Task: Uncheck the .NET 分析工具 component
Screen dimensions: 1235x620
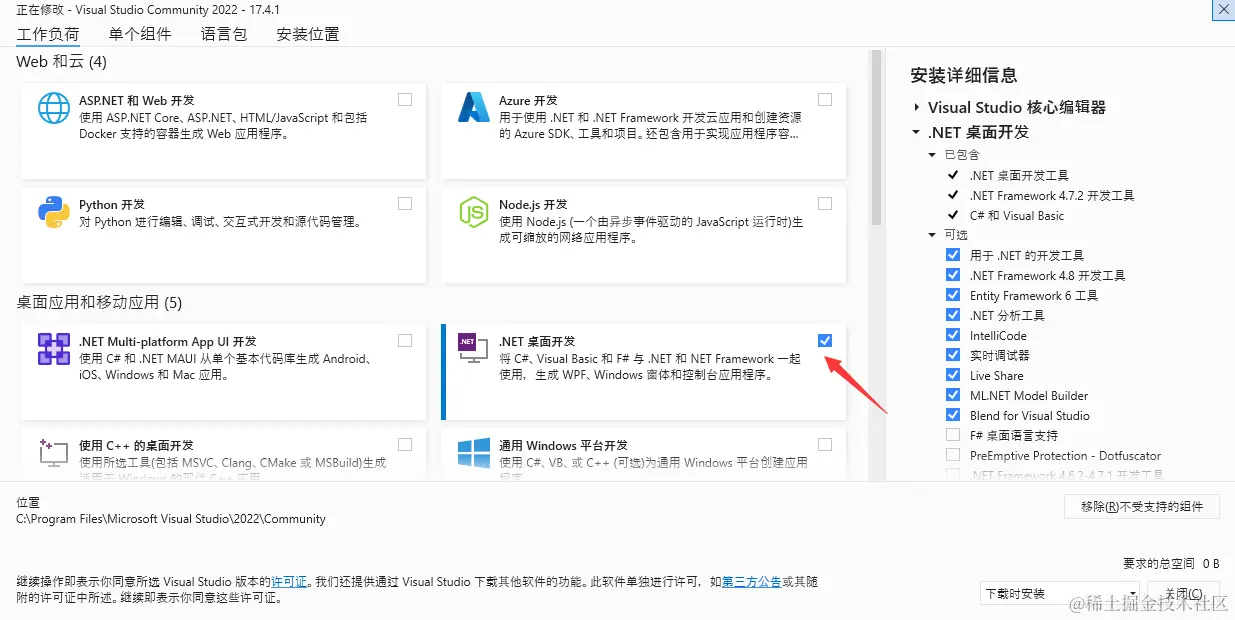Action: (x=953, y=315)
